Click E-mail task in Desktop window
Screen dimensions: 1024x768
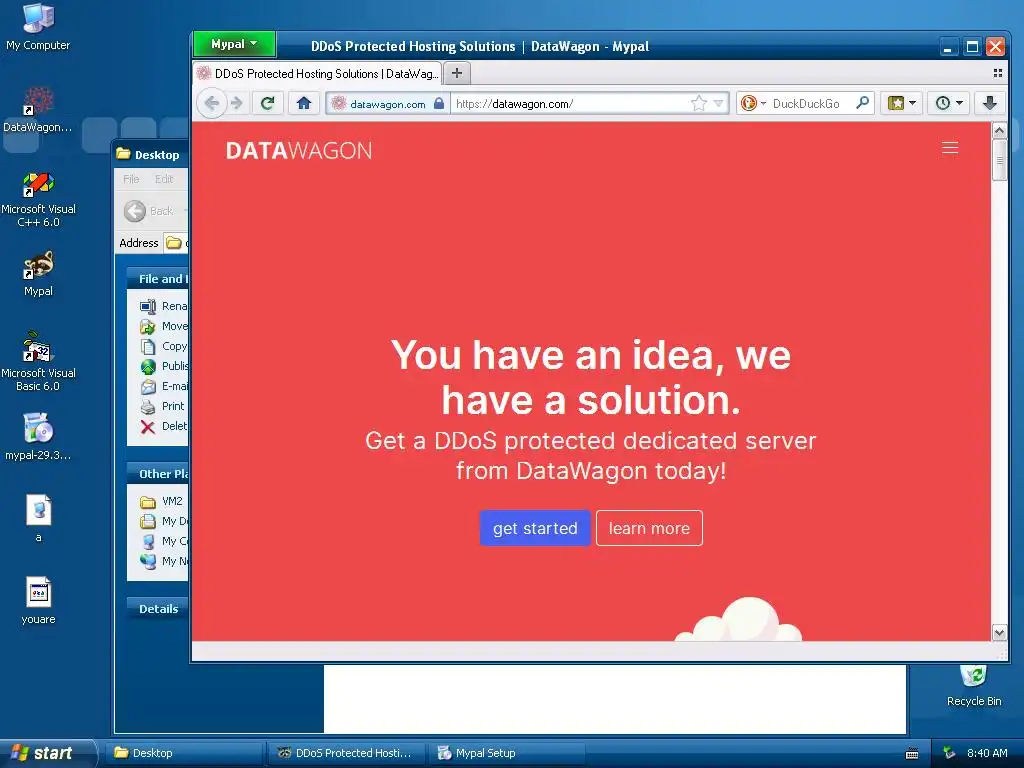pyautogui.click(x=163, y=386)
